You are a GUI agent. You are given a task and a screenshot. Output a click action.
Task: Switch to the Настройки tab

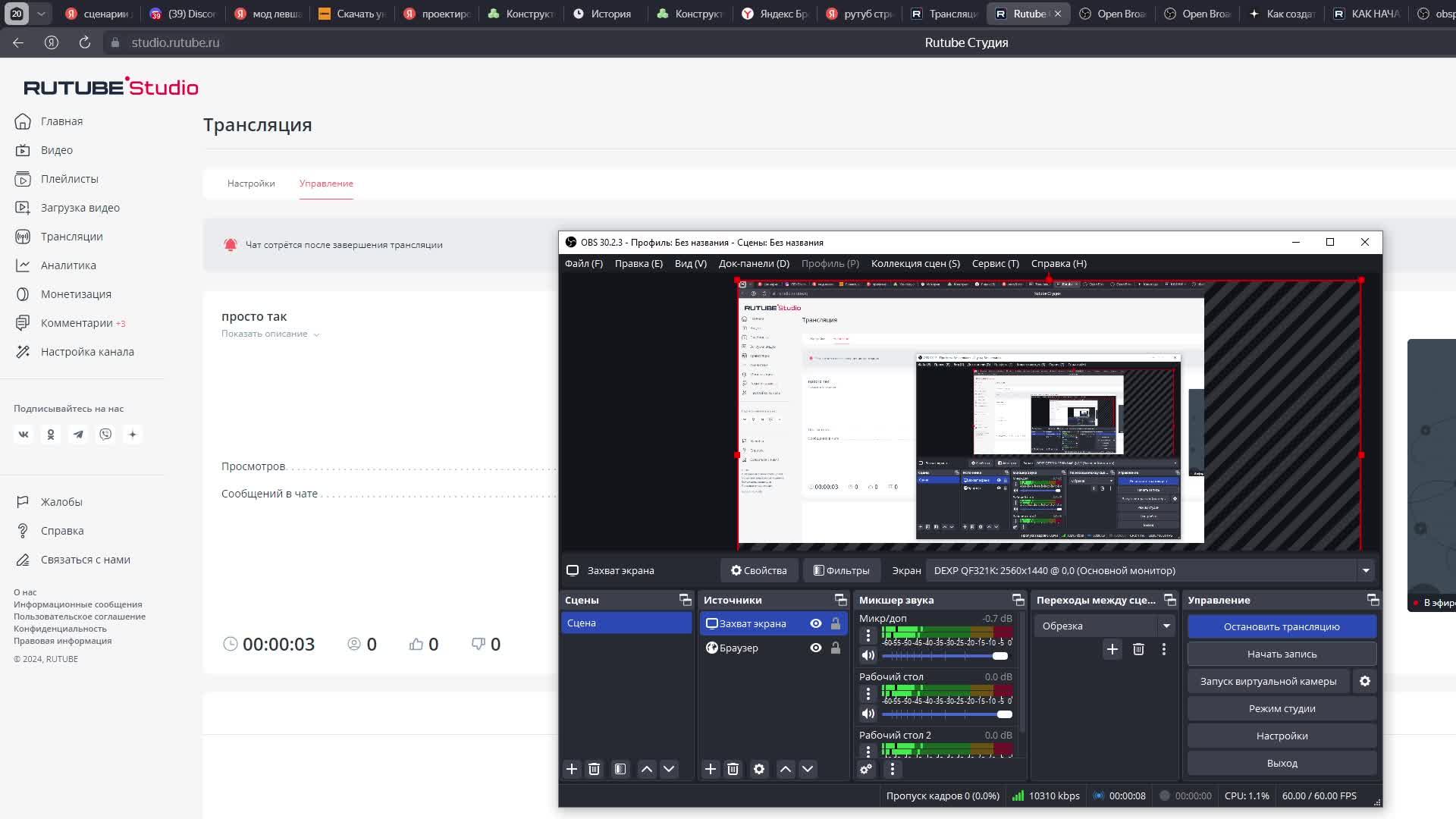click(x=251, y=184)
